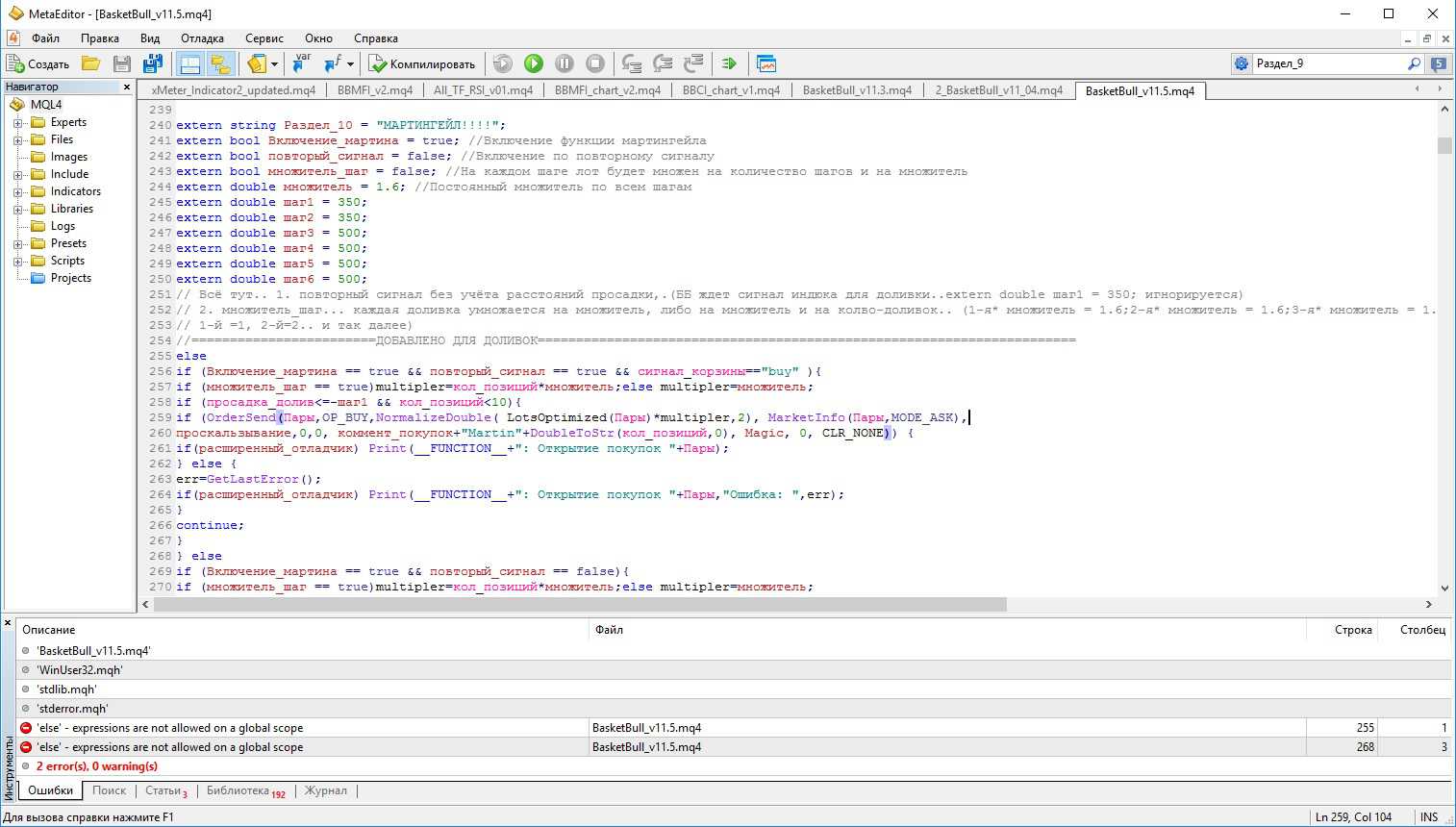Expand the Indicators folder tree node
Image resolution: width=1456 pixels, height=827 pixels.
click(17, 192)
